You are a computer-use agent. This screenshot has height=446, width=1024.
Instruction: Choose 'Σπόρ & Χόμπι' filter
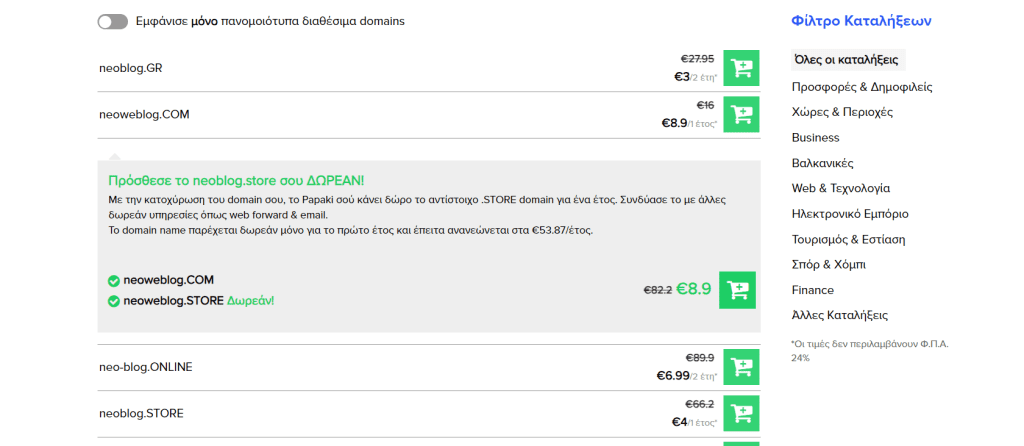click(828, 264)
